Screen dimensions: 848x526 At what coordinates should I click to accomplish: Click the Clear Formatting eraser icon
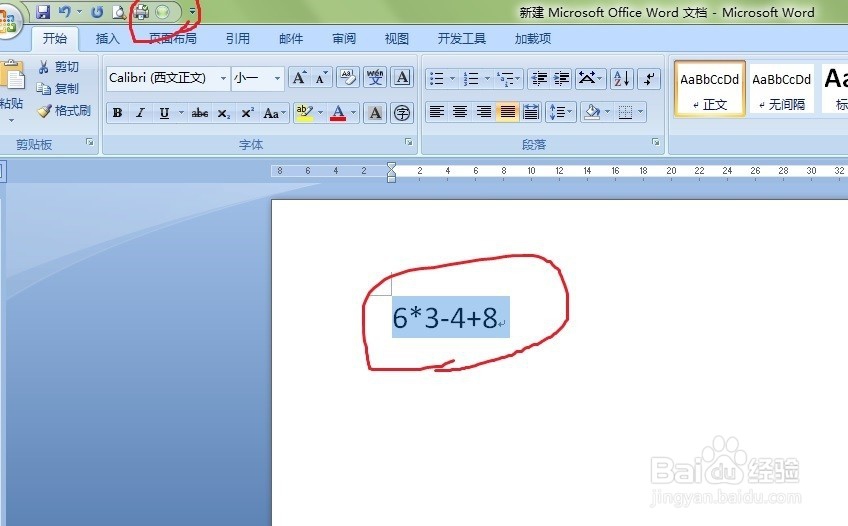[x=348, y=78]
